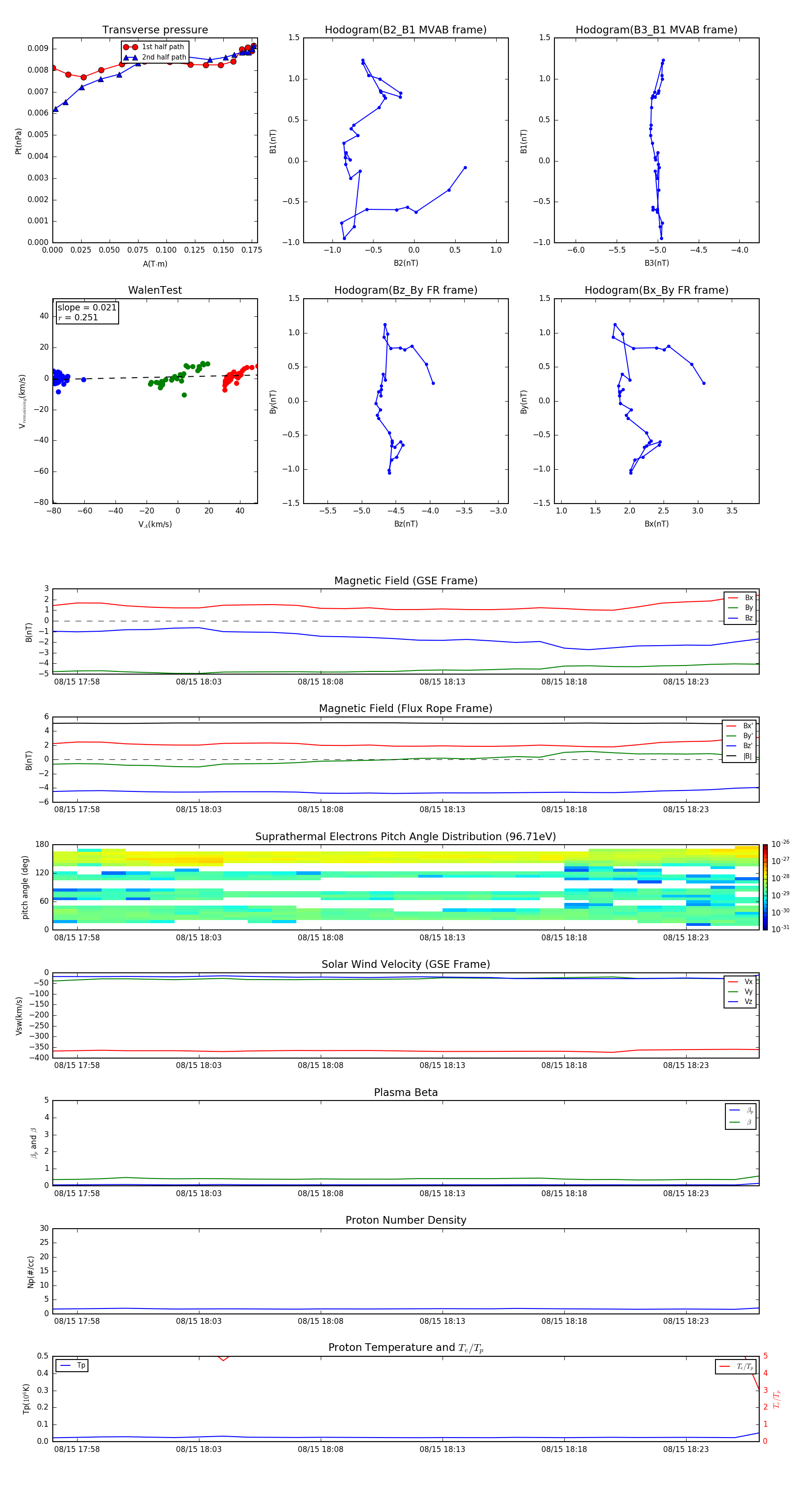Select 'Bz' entry in GSE Magnetic Field legend
The width and height of the screenshot is (812, 1489).
pyautogui.click(x=740, y=619)
